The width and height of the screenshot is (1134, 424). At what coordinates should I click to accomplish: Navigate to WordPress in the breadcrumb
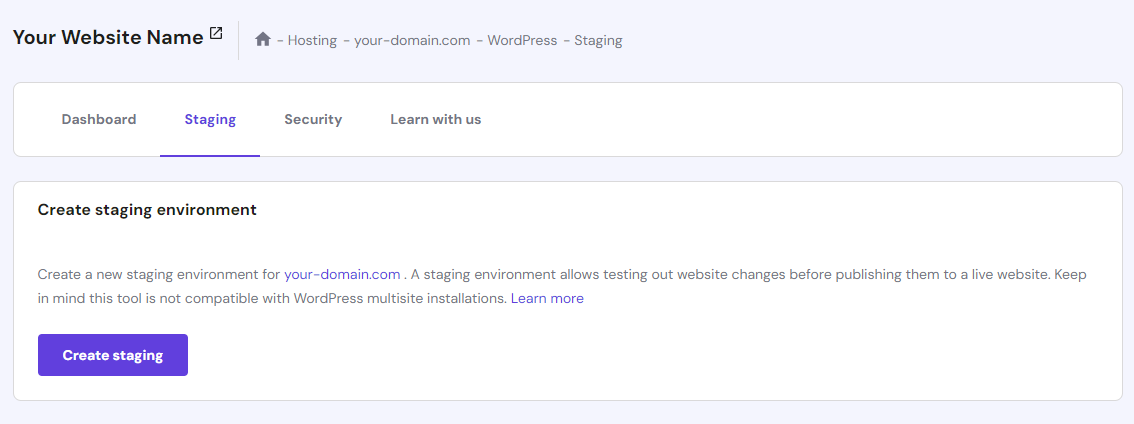[520, 41]
